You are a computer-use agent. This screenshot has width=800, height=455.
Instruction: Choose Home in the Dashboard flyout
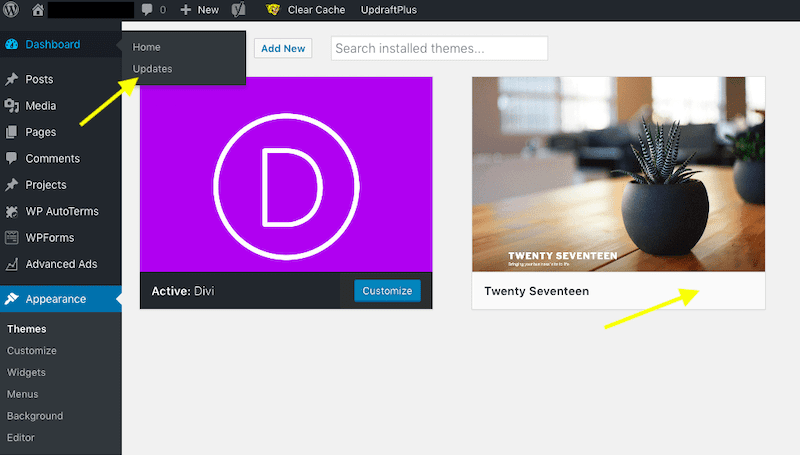tap(146, 47)
